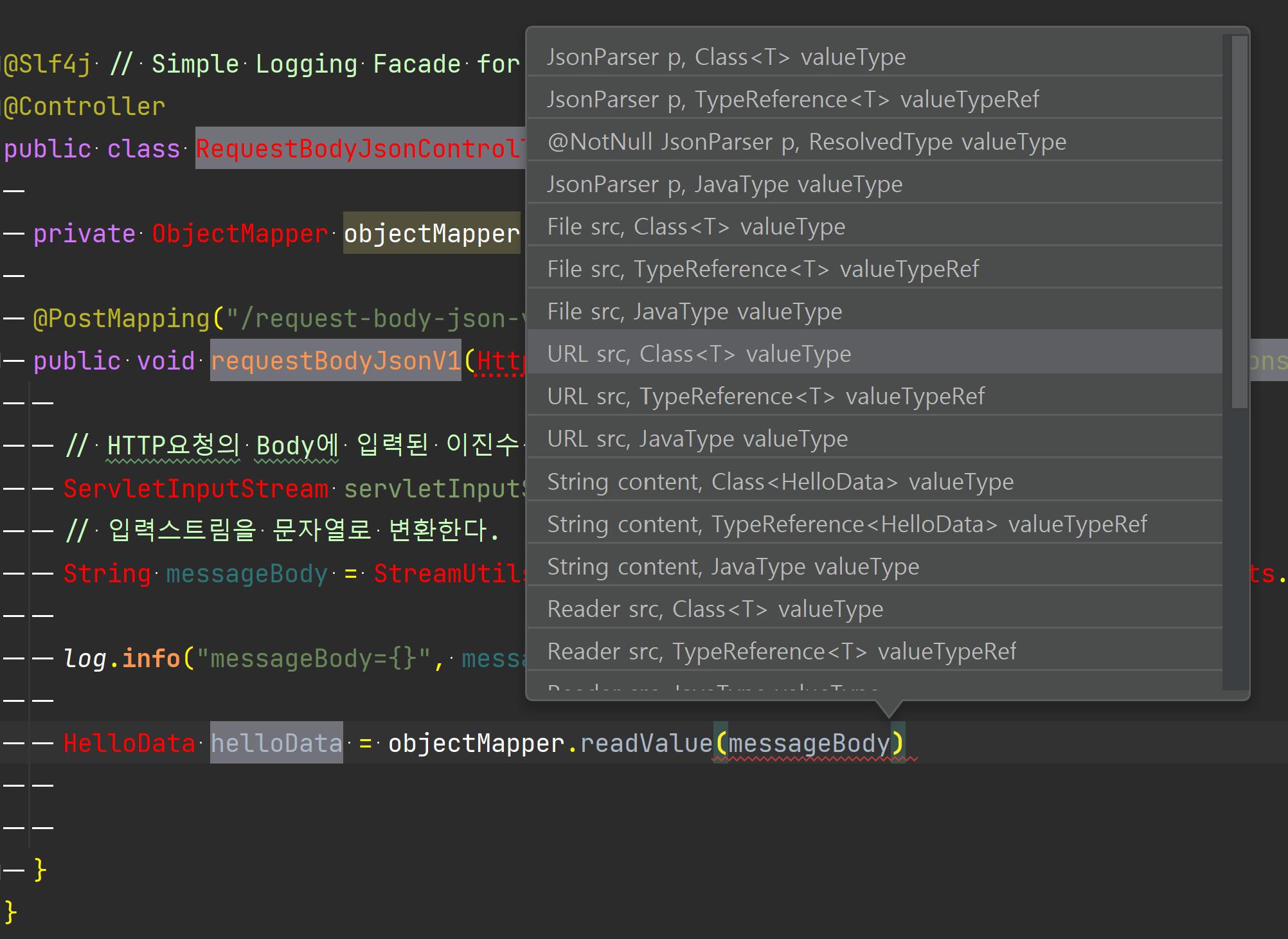Click the ObjectMapper type in field declaration

point(240,233)
